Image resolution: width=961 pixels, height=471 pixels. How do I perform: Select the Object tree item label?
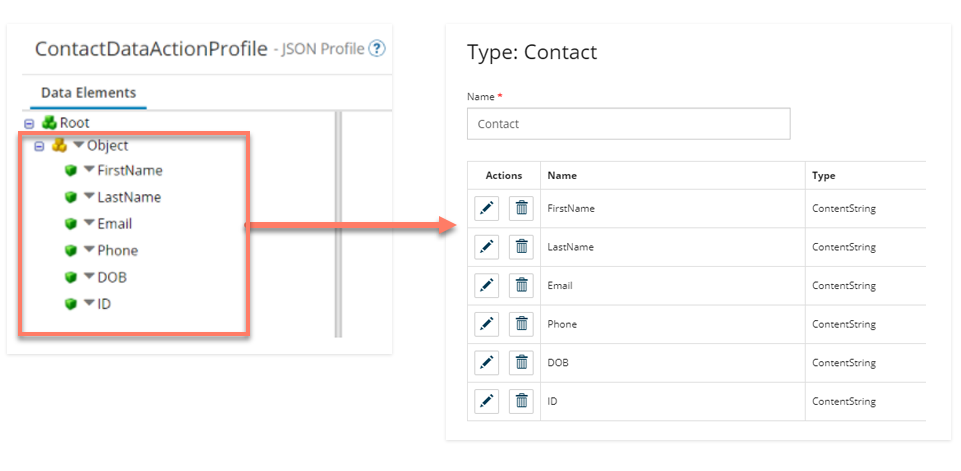107,145
